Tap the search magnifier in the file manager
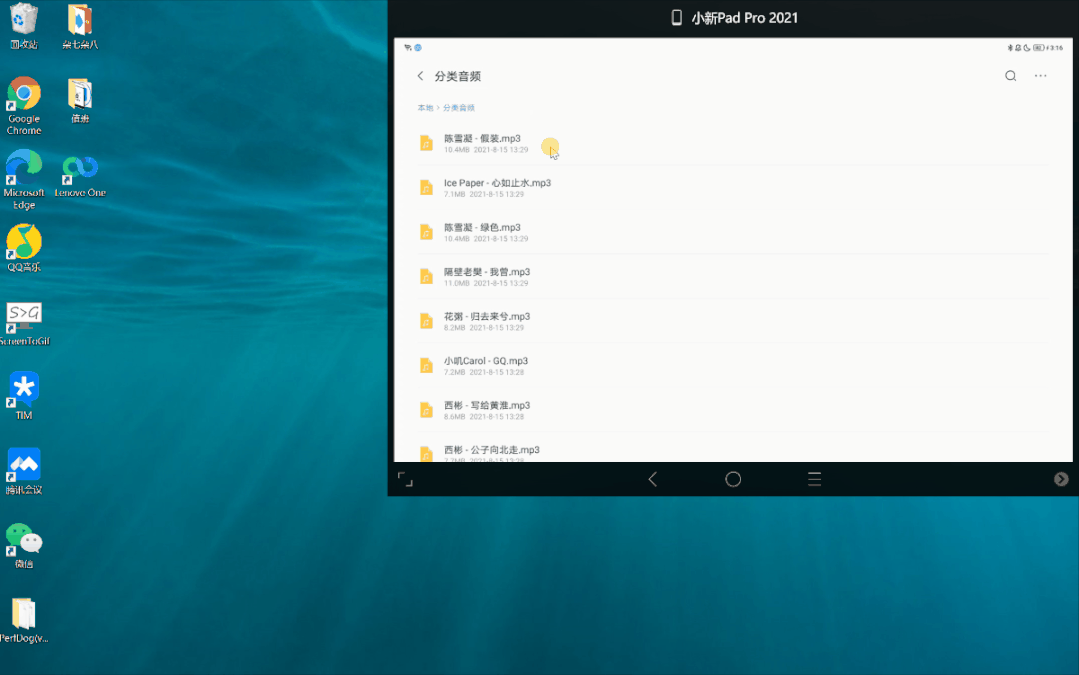1079x675 pixels. [1010, 75]
